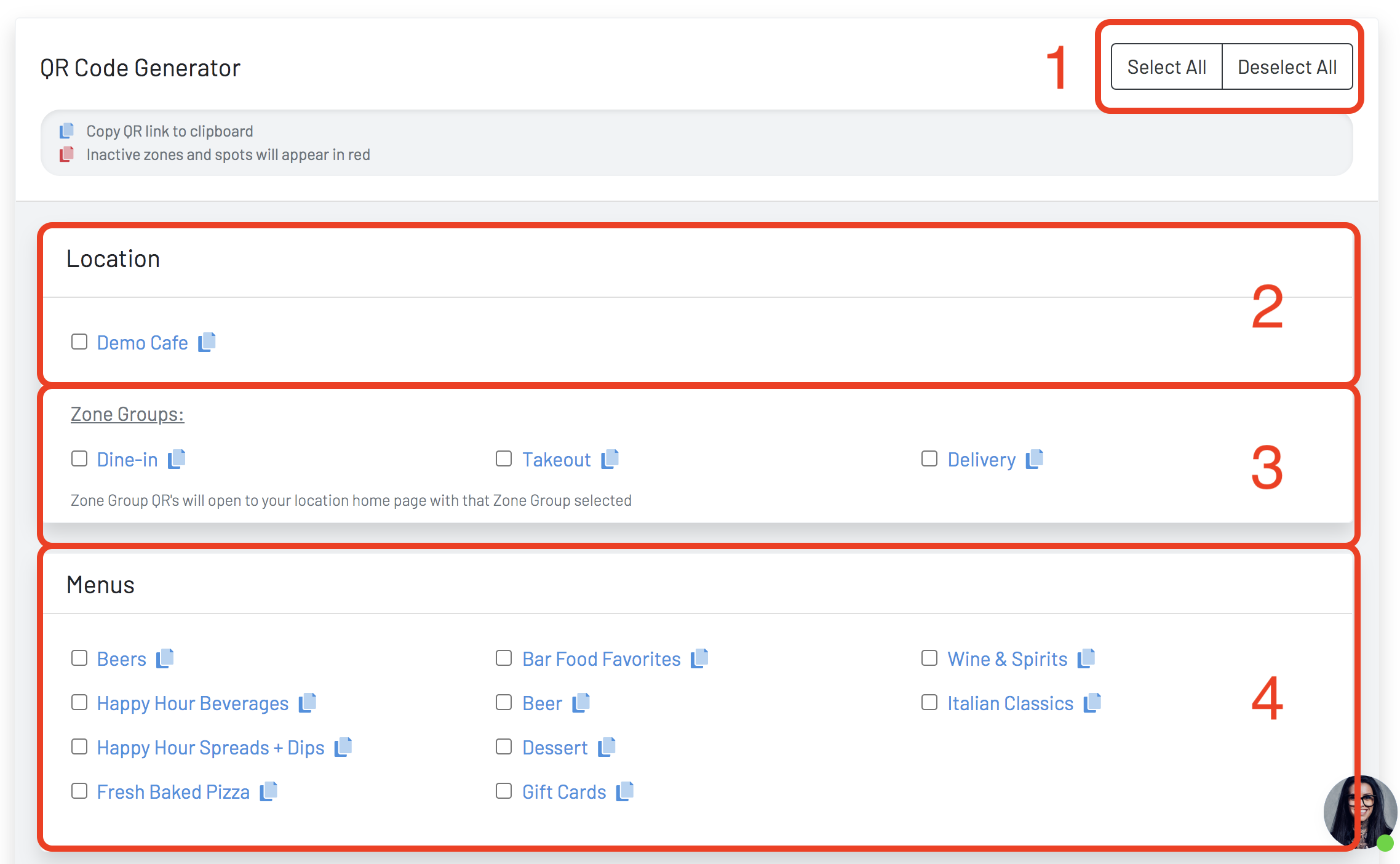
Task: Copy Dine-in zone group QR link
Action: coord(177,459)
